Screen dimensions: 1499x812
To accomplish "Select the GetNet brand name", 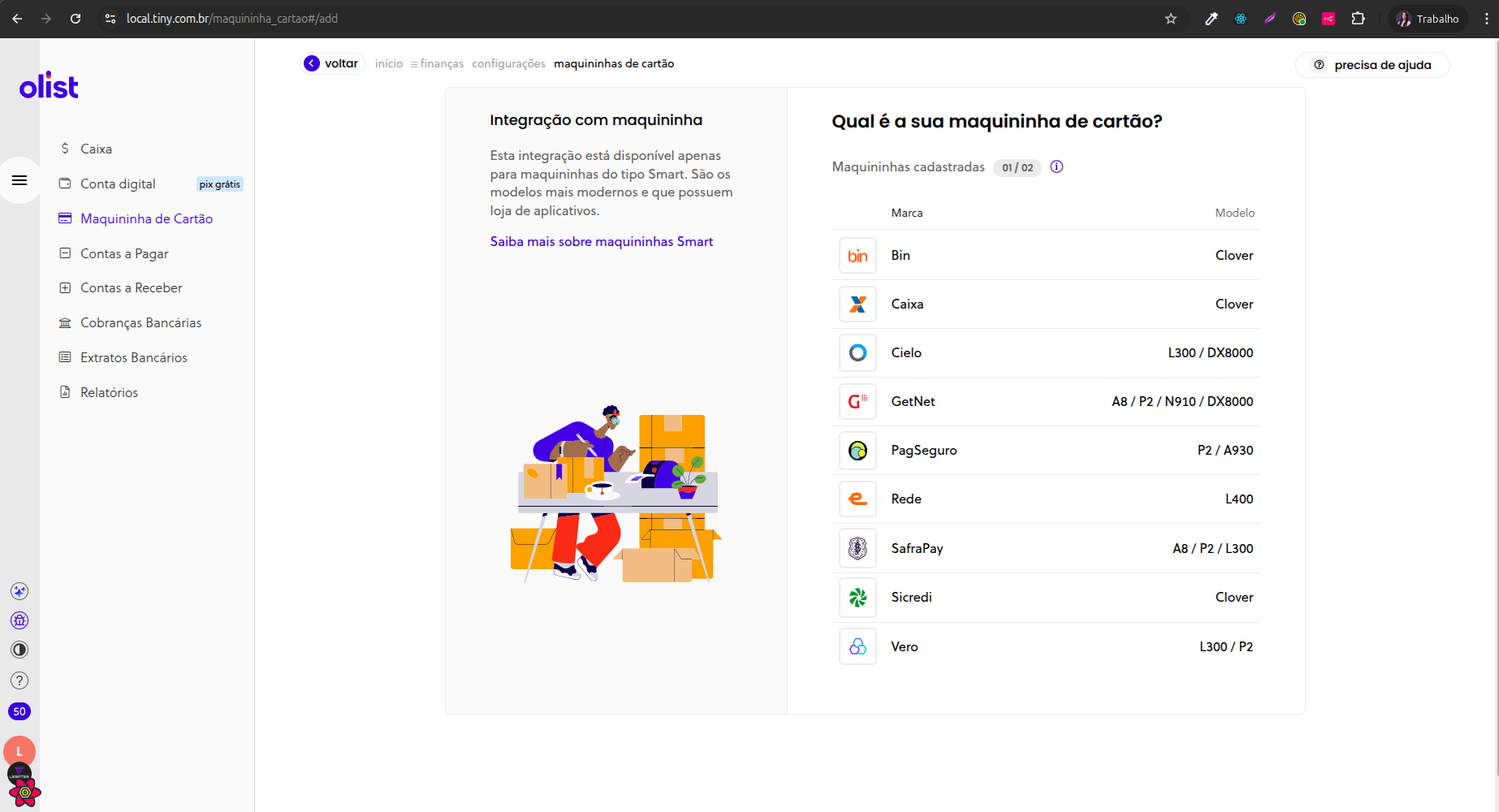I will pyautogui.click(x=913, y=401).
